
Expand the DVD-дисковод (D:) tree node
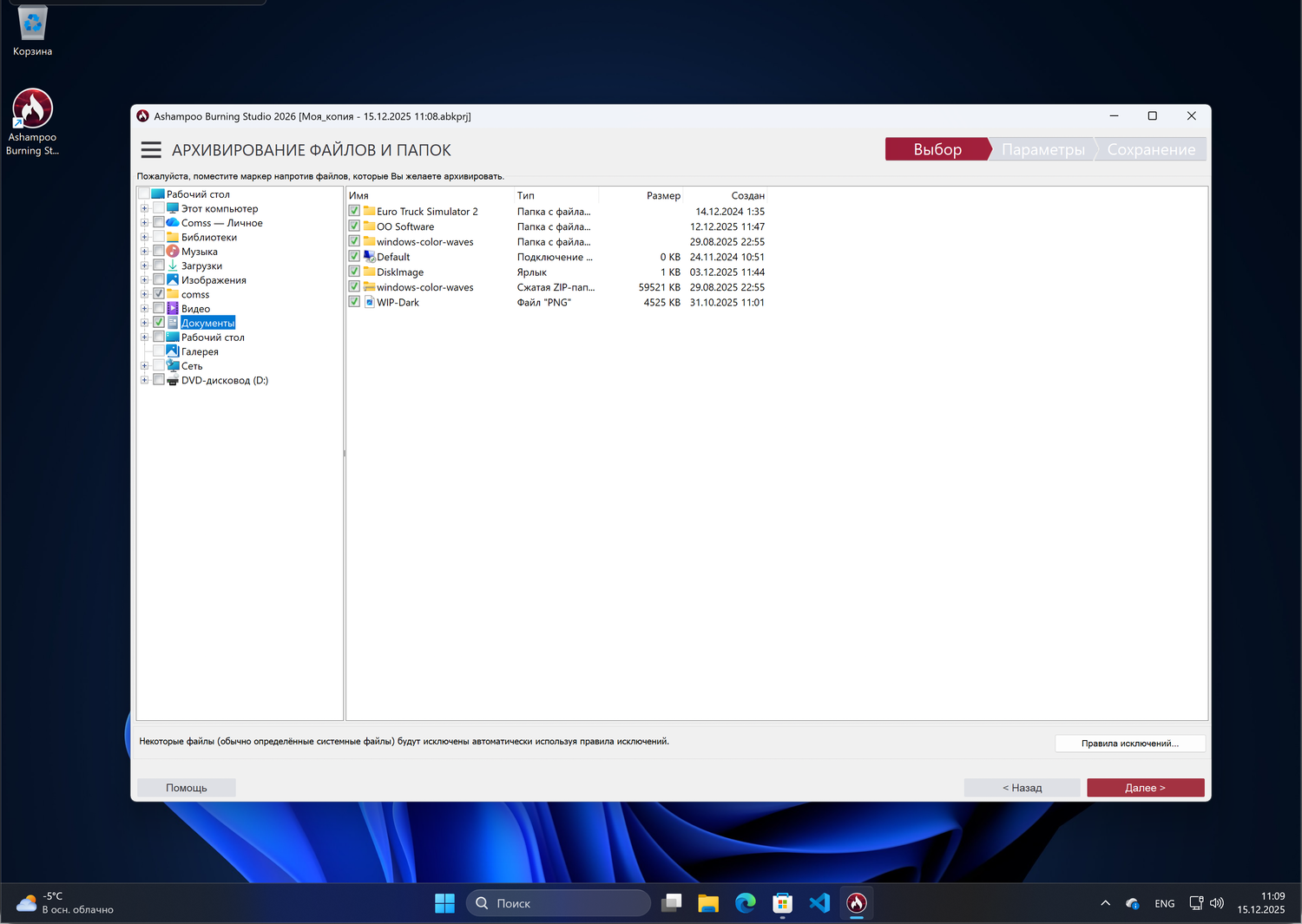tap(144, 380)
